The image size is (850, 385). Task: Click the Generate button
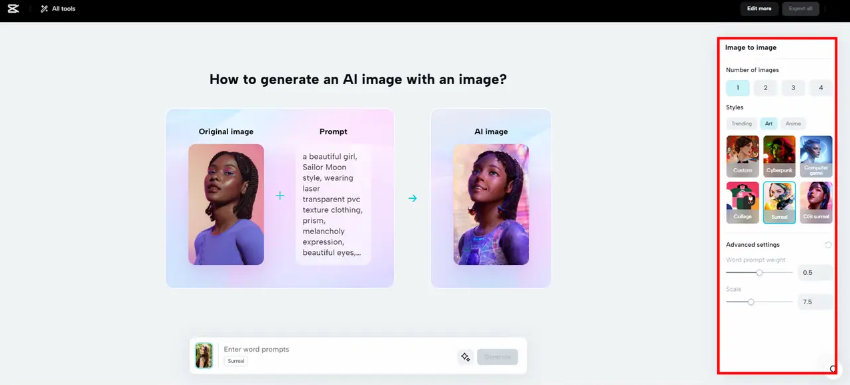point(497,357)
